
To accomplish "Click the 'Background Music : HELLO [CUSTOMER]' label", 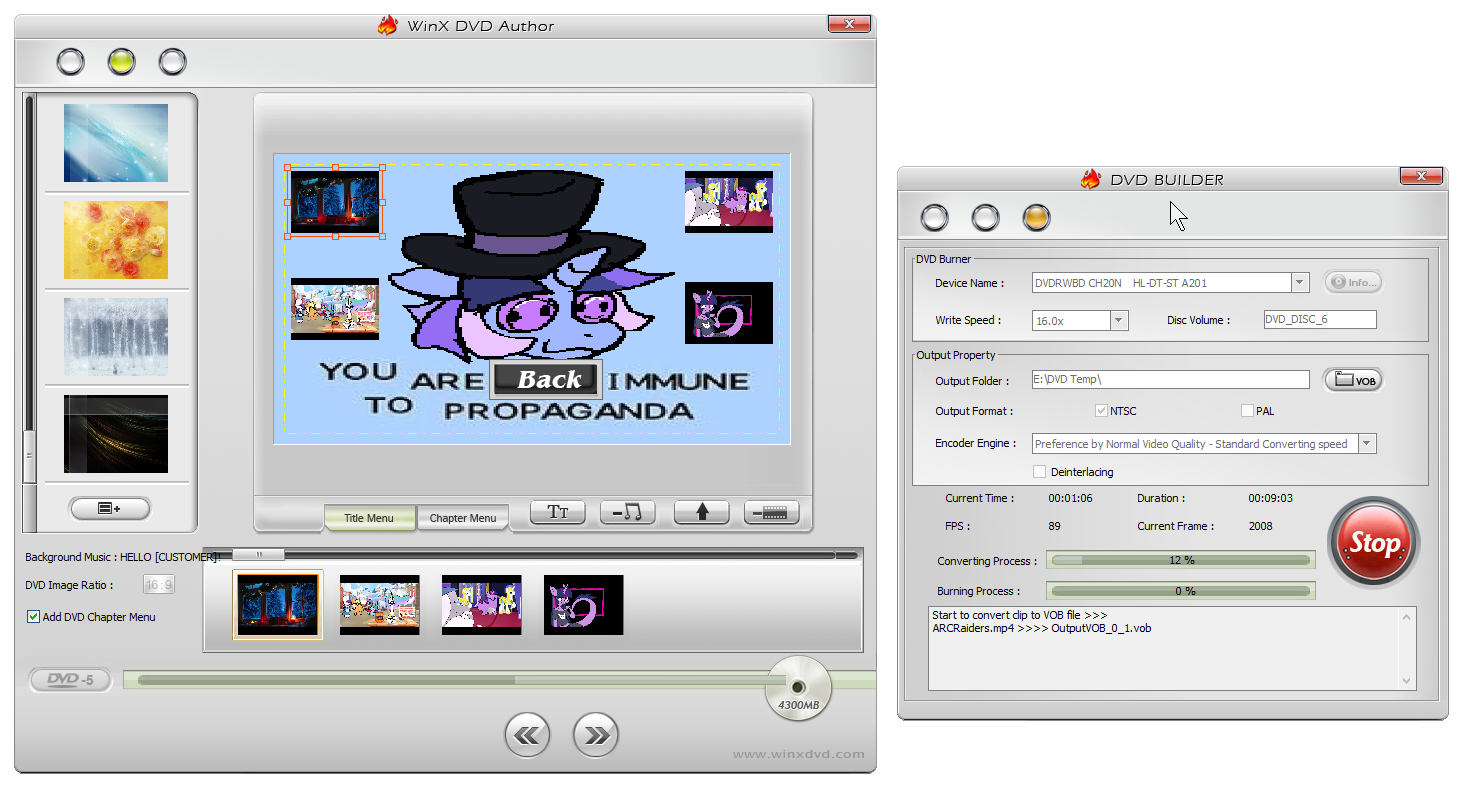I will pyautogui.click(x=122, y=557).
